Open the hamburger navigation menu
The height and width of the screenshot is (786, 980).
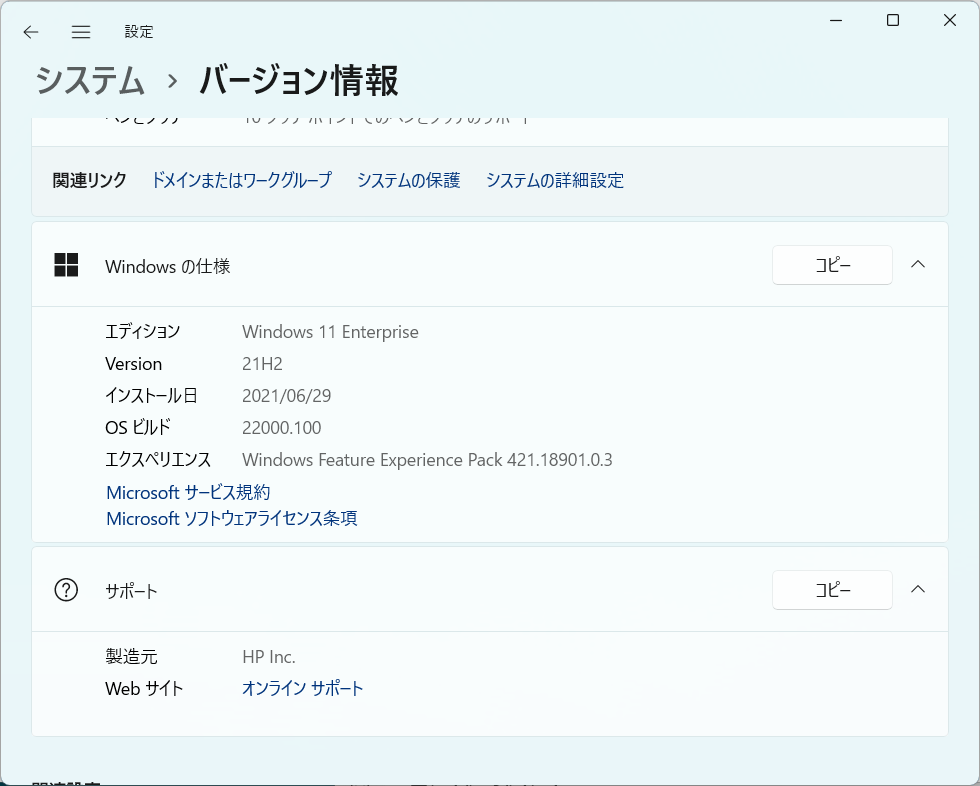click(81, 32)
